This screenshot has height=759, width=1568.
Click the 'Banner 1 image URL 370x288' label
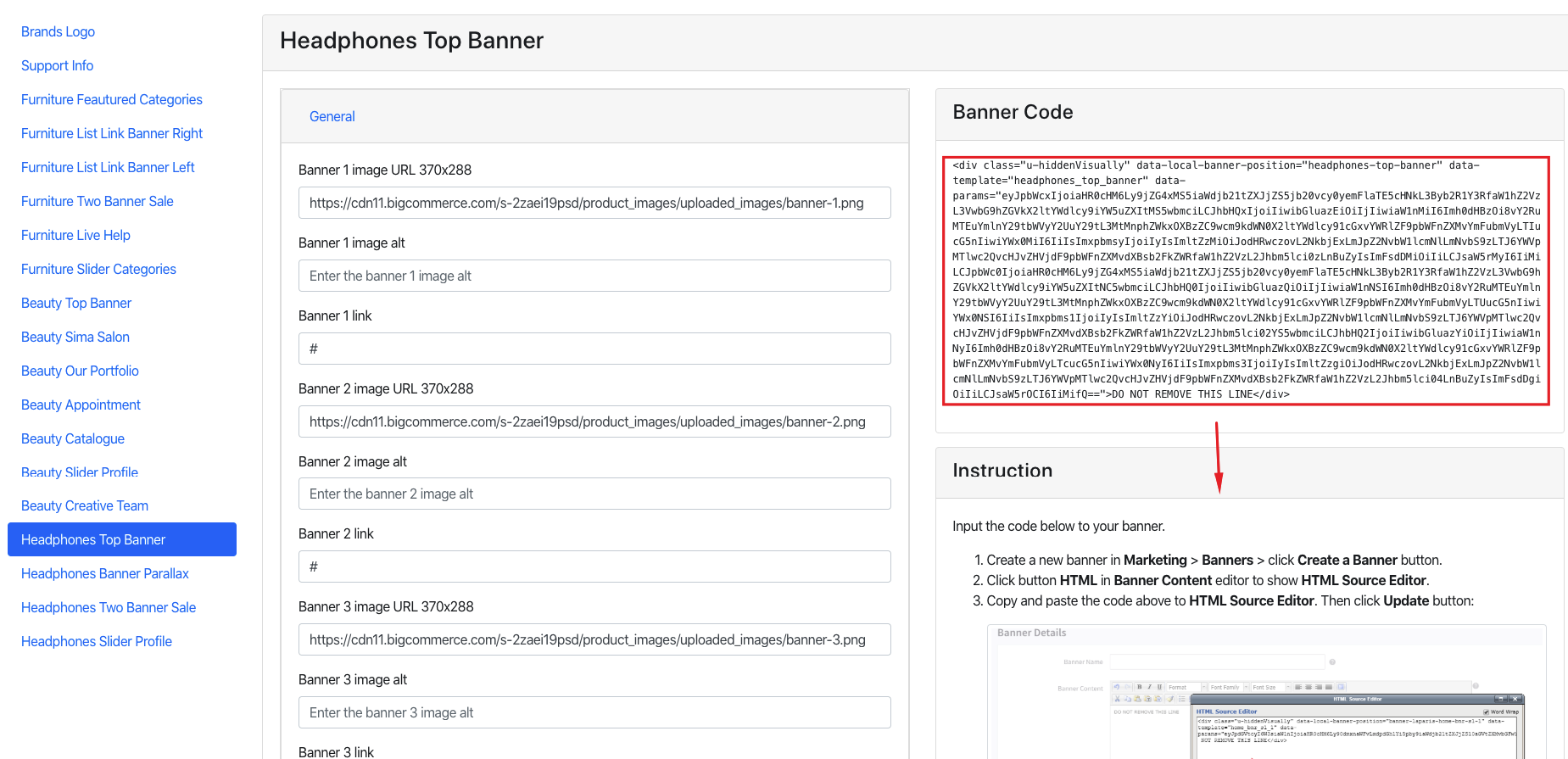(x=385, y=170)
